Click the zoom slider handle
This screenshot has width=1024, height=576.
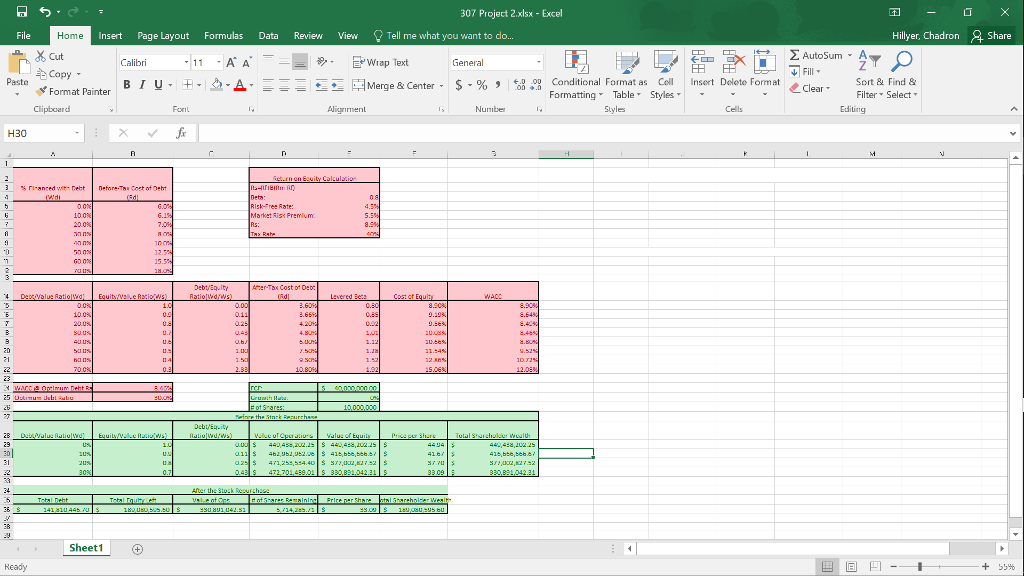click(x=920, y=567)
